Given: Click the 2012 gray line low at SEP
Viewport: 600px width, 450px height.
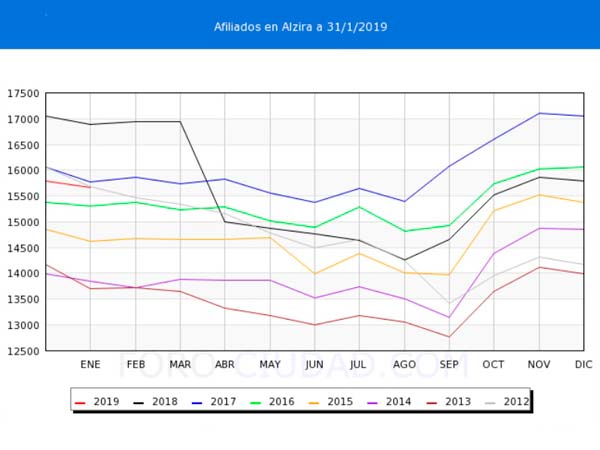Looking at the screenshot, I should click(x=449, y=303).
